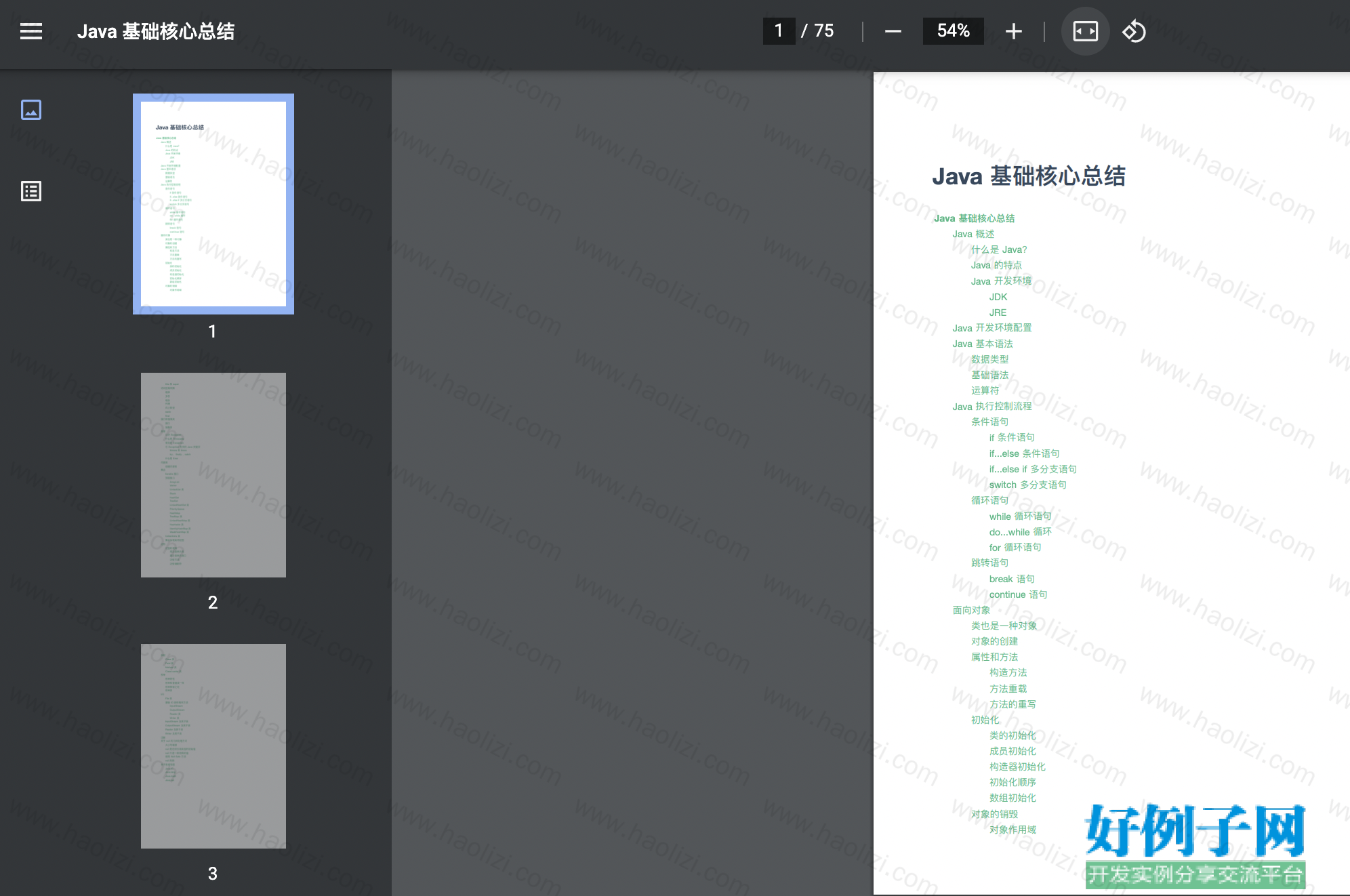Go to the '循环语句' entry
The height and width of the screenshot is (896, 1350).
[x=989, y=500]
